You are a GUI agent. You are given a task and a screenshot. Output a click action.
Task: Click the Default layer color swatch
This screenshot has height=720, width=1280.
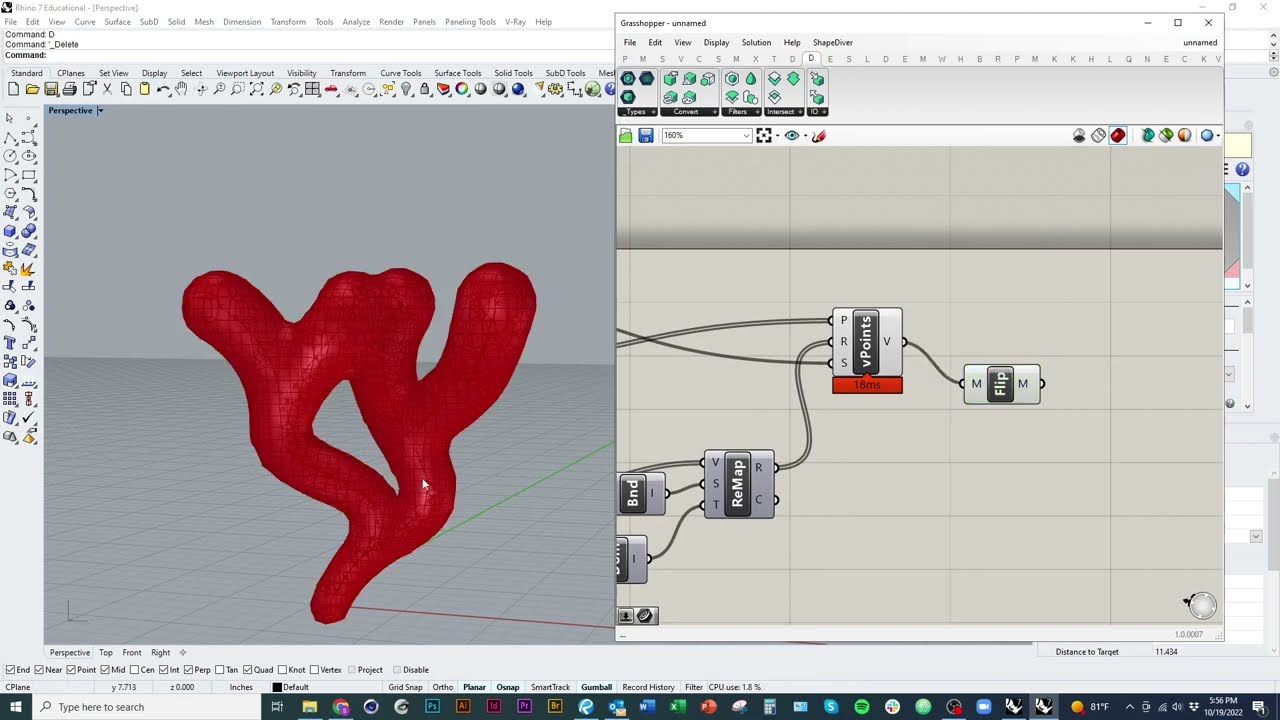tap(278, 687)
